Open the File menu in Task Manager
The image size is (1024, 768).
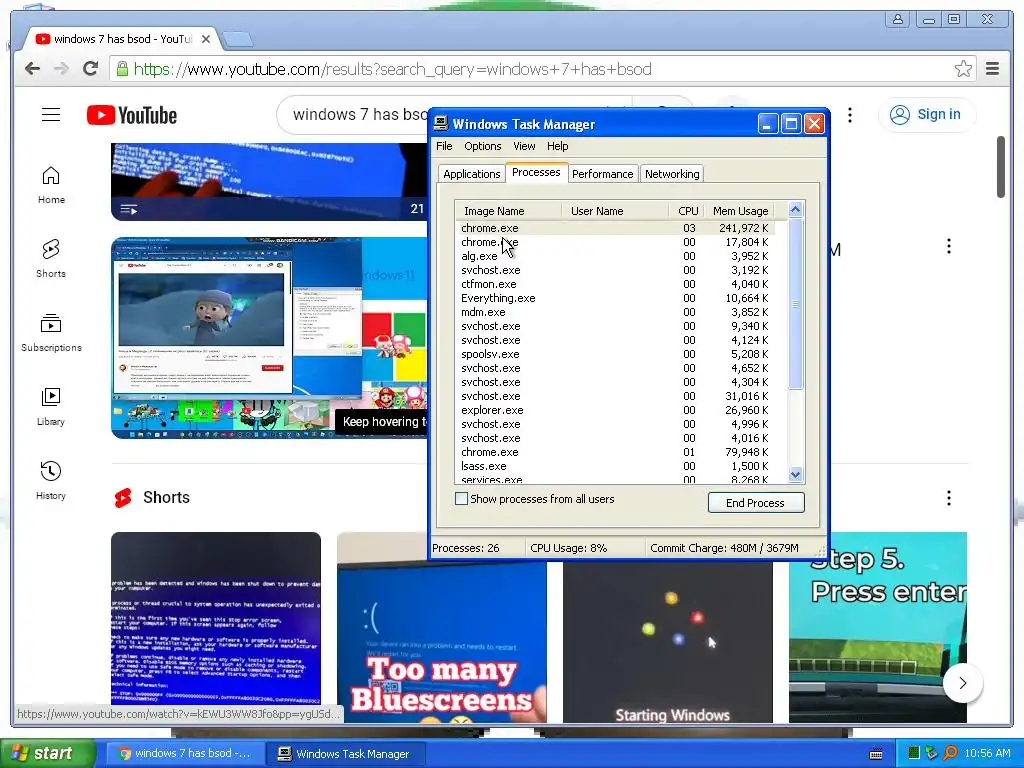444,146
